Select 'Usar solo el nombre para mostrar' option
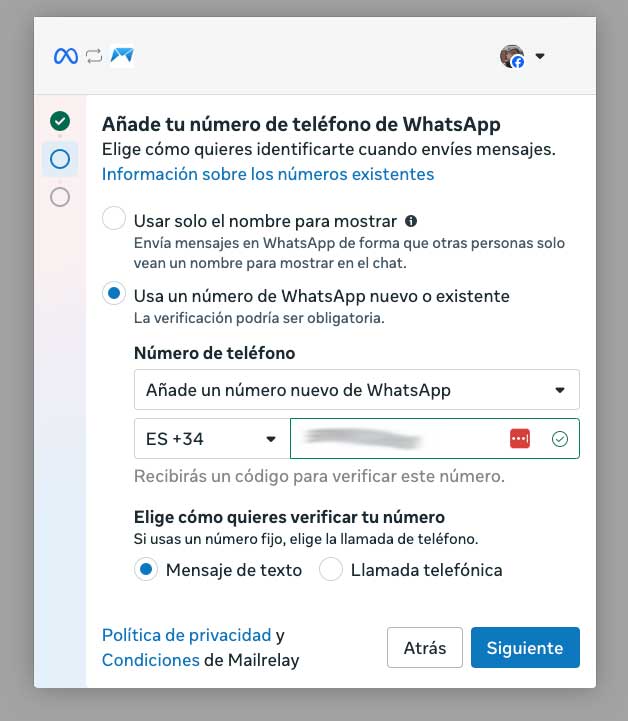Viewport: 628px width, 721px height. [114, 218]
